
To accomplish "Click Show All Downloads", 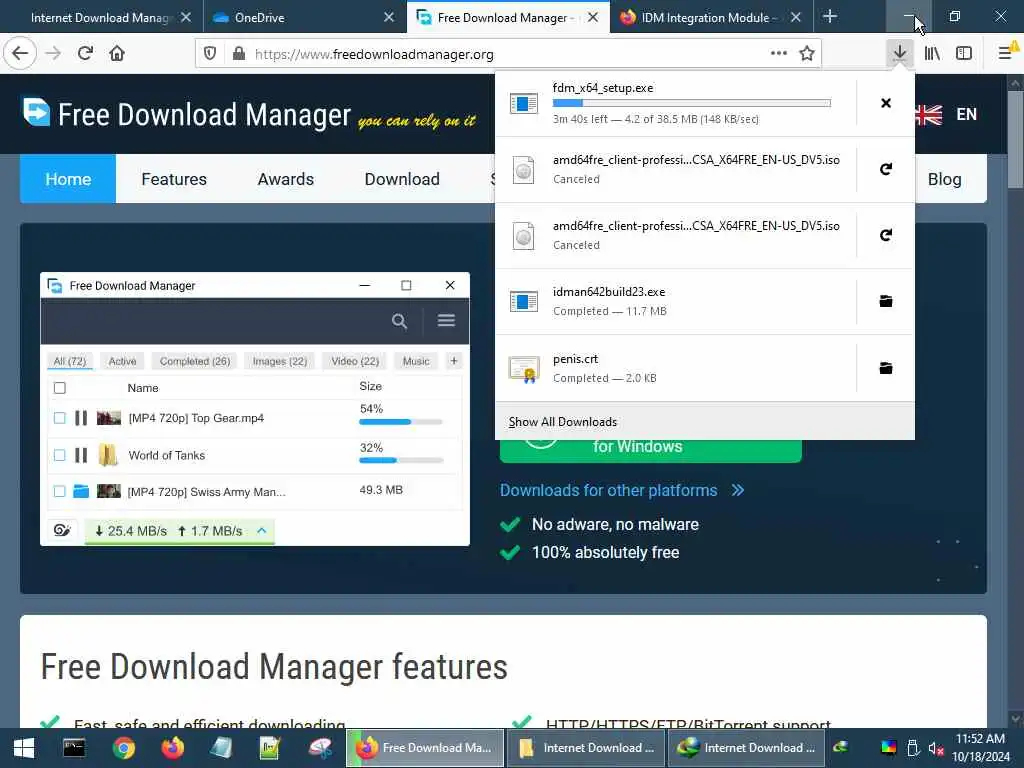I will pyautogui.click(x=562, y=422).
